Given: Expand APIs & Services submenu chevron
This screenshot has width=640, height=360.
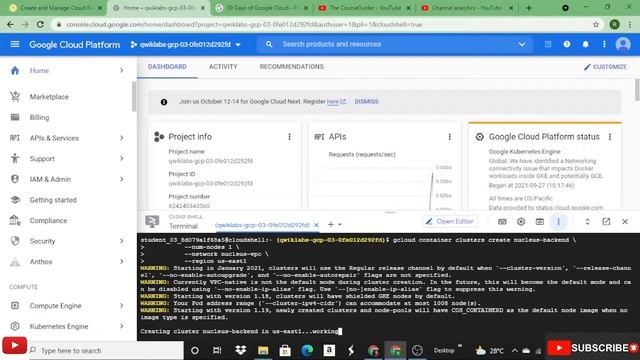Looking at the screenshot, I should 122,138.
